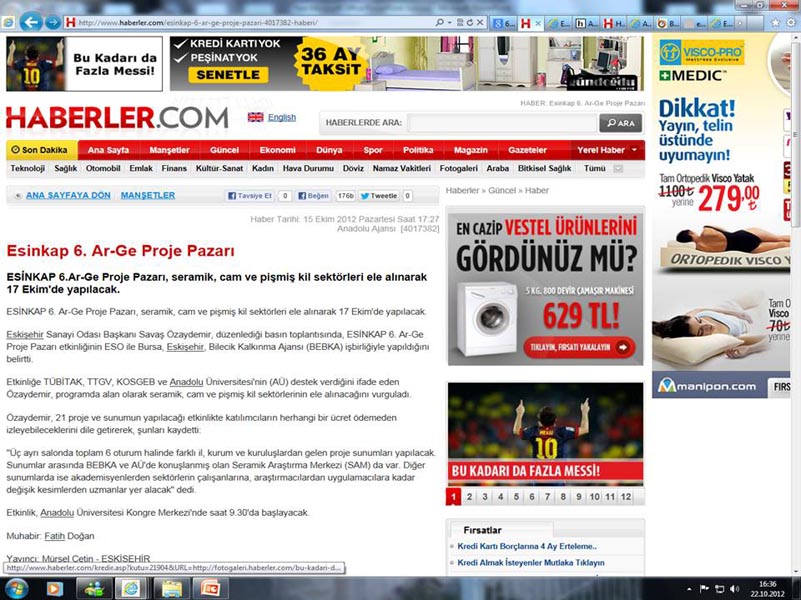The height and width of the screenshot is (600, 801).
Task: Click the browser address bar URL
Action: pyautogui.click(x=198, y=23)
